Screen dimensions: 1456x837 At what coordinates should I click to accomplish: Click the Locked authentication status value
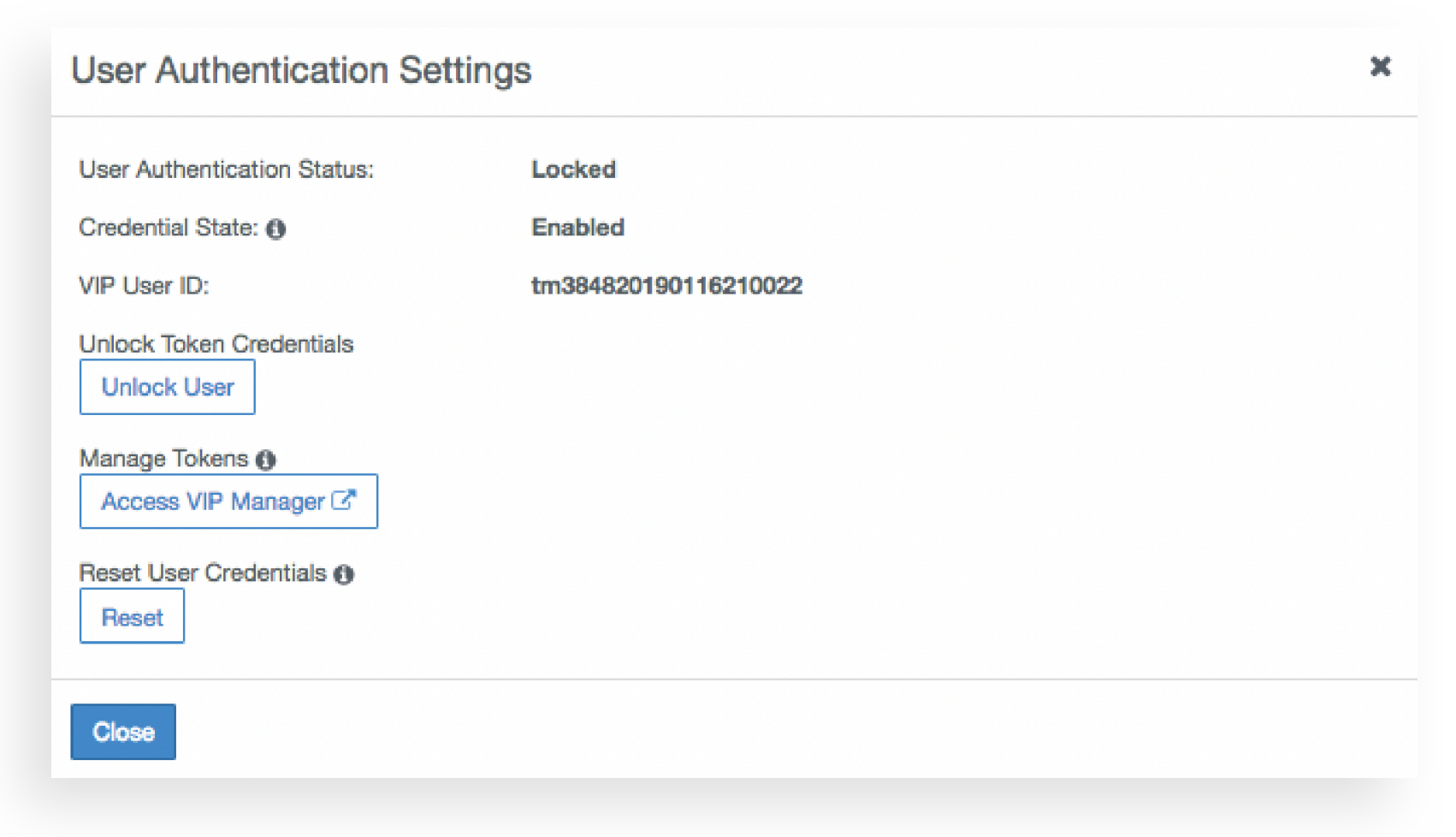click(x=573, y=169)
